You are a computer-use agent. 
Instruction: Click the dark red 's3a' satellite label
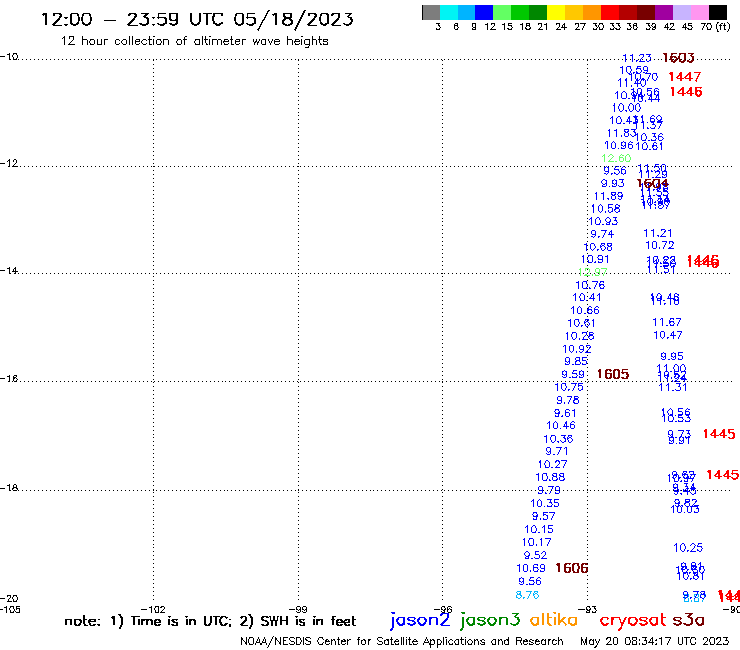tap(688, 620)
